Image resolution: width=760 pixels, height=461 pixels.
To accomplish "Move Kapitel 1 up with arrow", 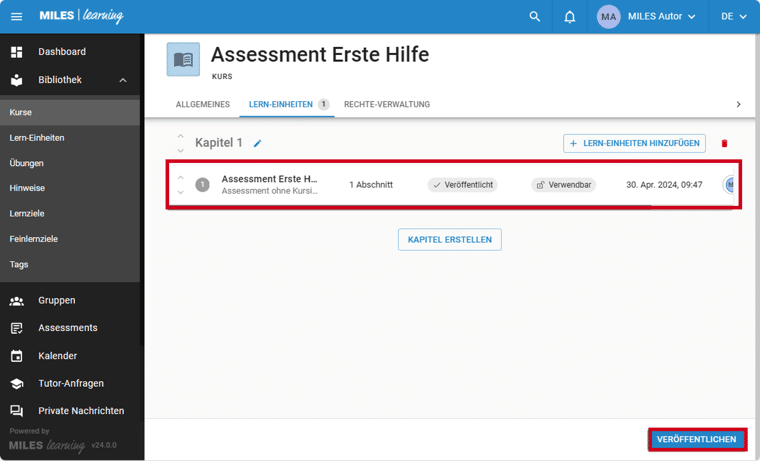I will (181, 137).
